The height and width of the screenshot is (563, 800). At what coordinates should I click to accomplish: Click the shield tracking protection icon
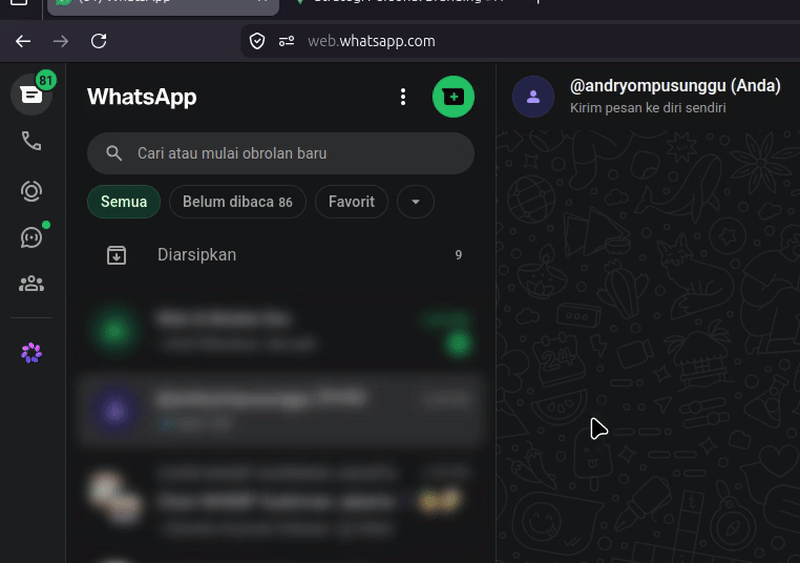click(257, 41)
